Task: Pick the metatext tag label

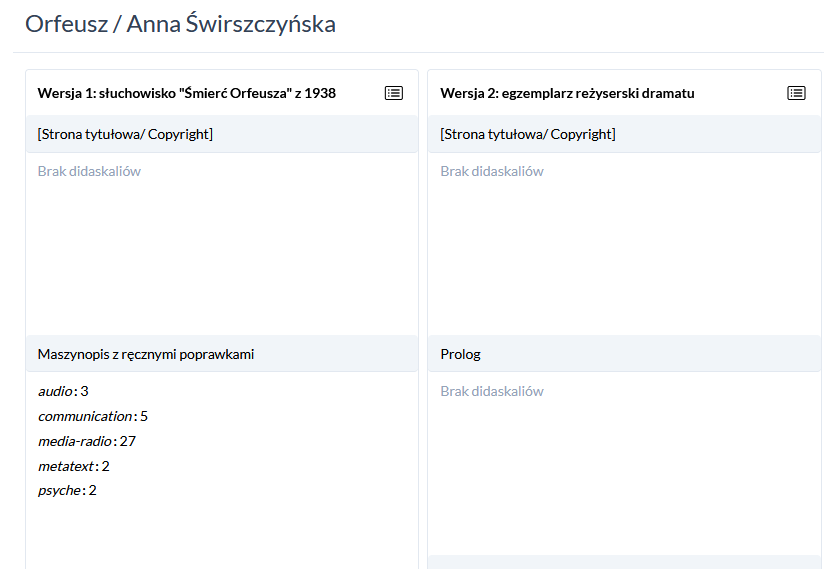Action: pos(66,466)
